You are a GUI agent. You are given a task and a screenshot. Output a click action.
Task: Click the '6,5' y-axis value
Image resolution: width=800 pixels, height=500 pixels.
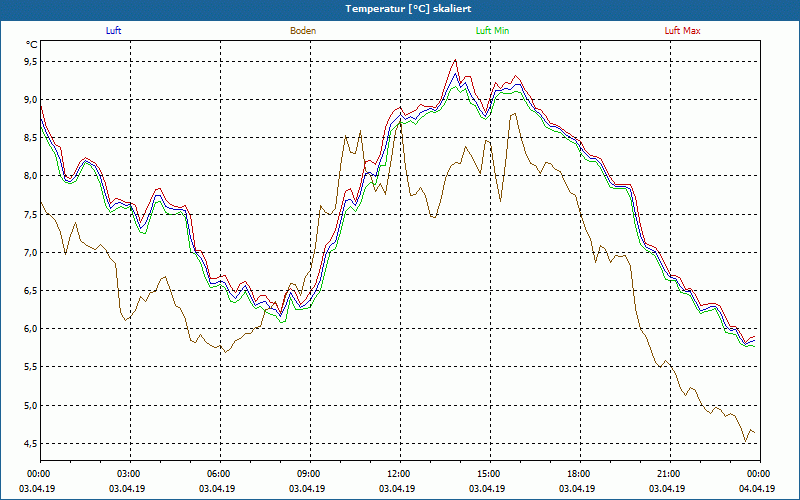point(31,291)
